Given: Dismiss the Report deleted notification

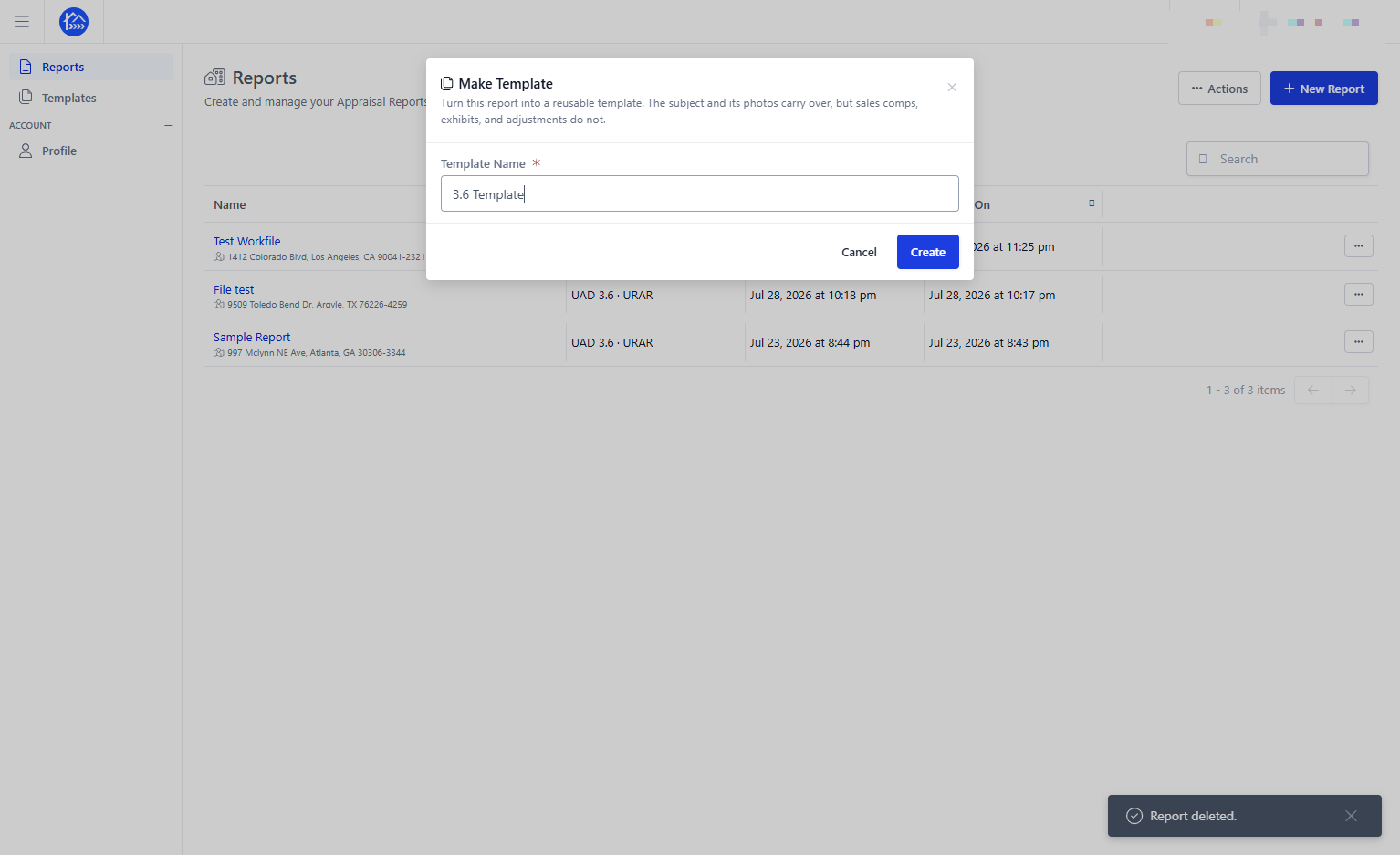Looking at the screenshot, I should click(x=1351, y=816).
